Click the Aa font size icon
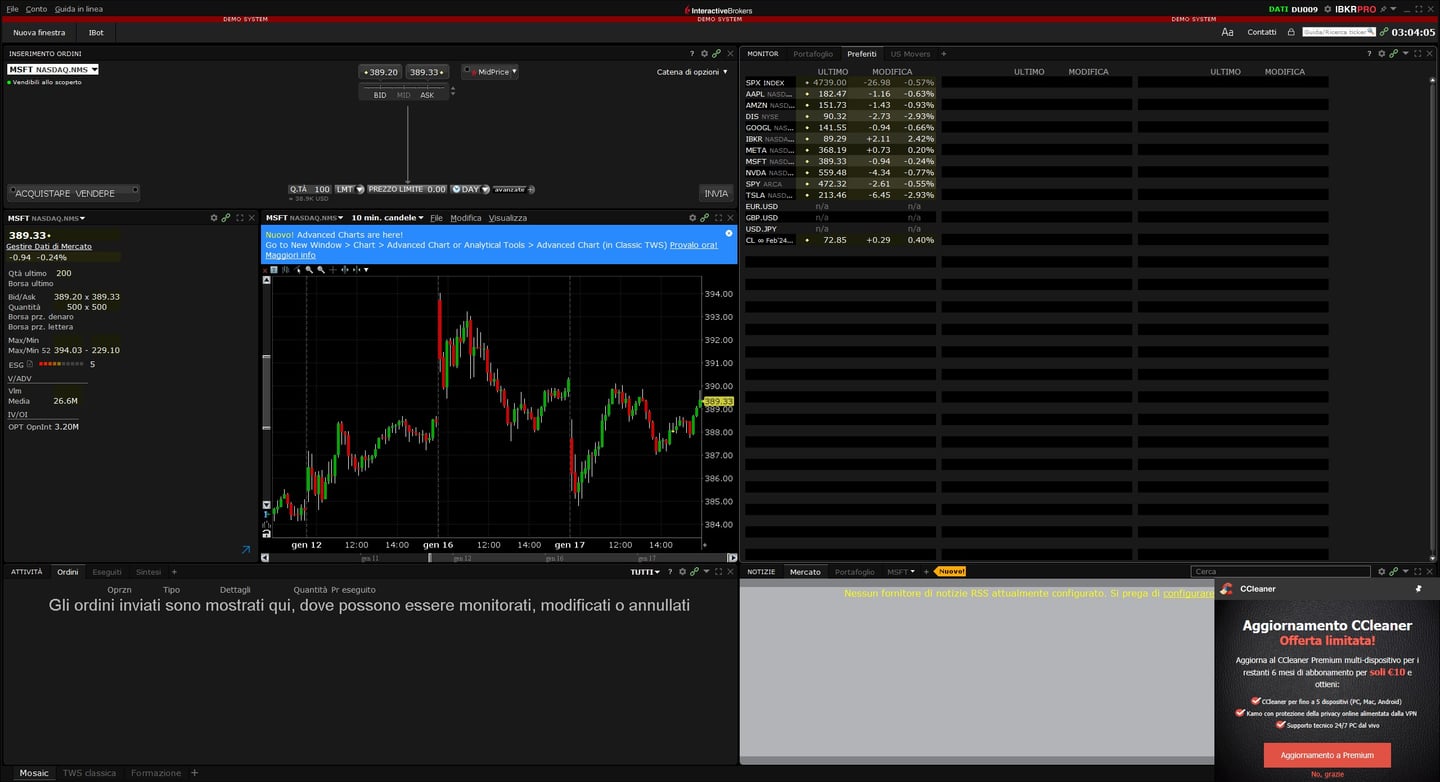Screen dimensions: 1440x782 [1227, 32]
